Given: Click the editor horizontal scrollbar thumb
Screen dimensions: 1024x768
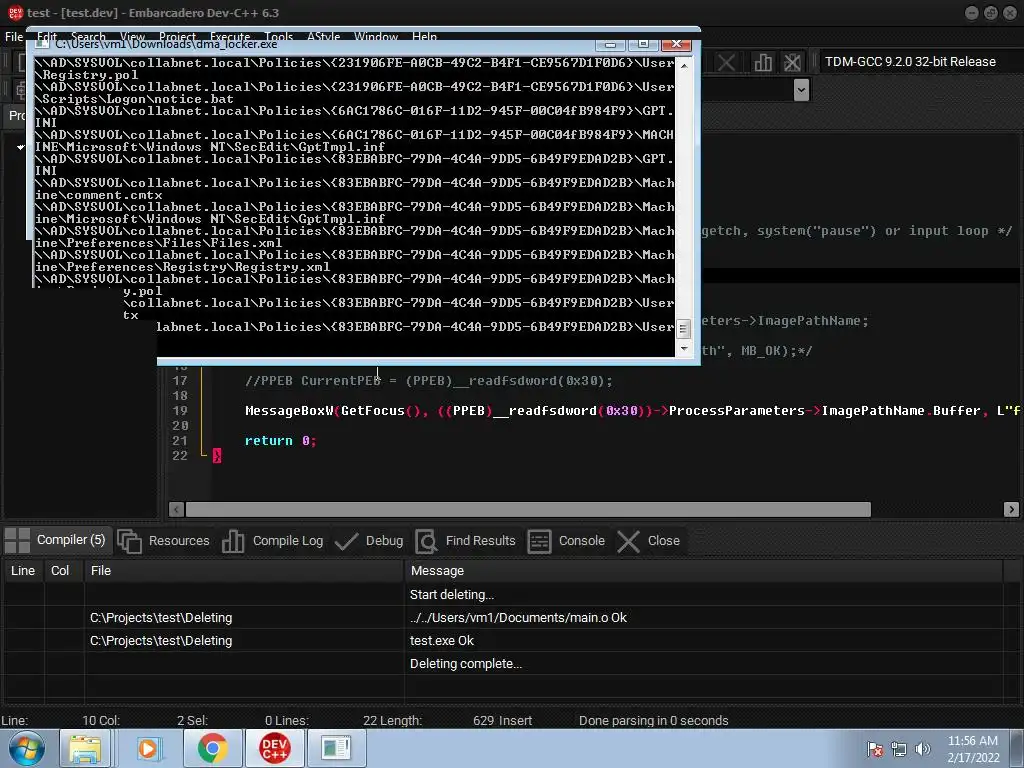Looking at the screenshot, I should point(528,509).
